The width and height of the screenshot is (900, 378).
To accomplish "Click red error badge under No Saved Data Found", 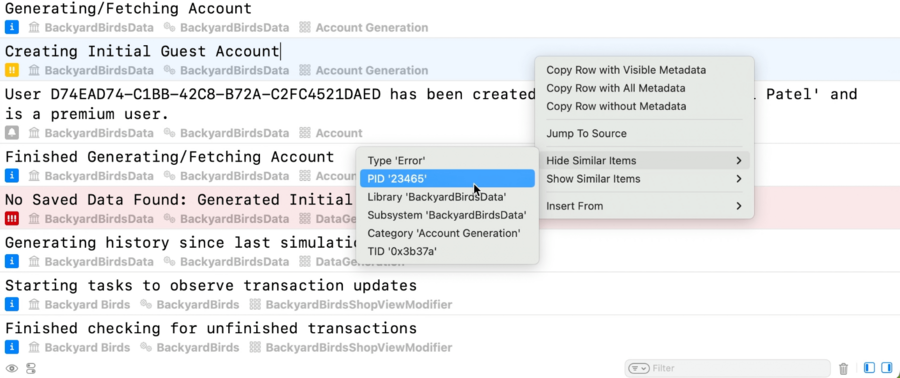I will [x=11, y=219].
